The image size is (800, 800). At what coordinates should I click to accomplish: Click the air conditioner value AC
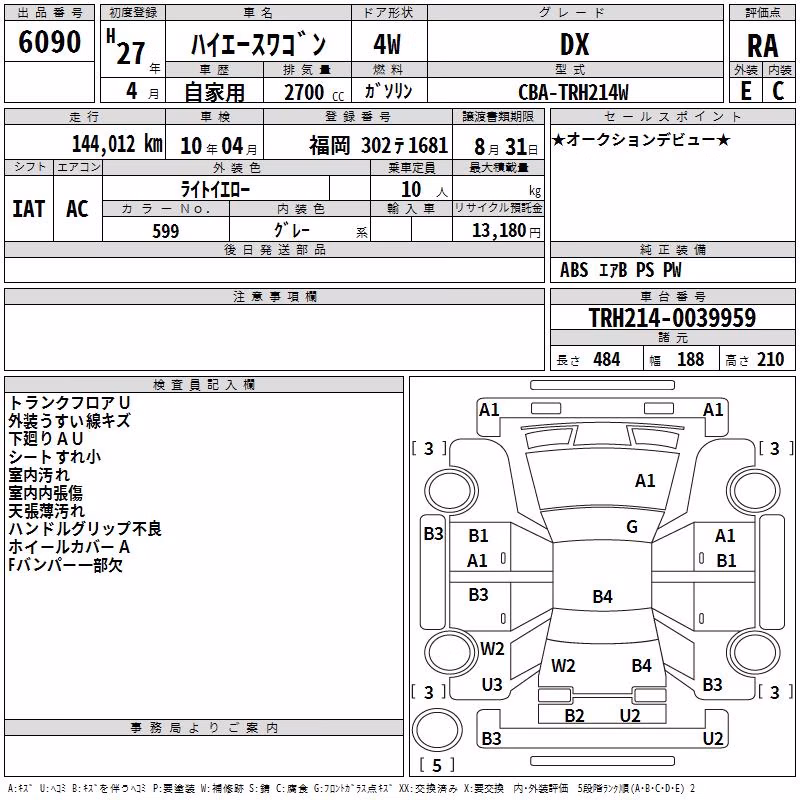click(78, 209)
